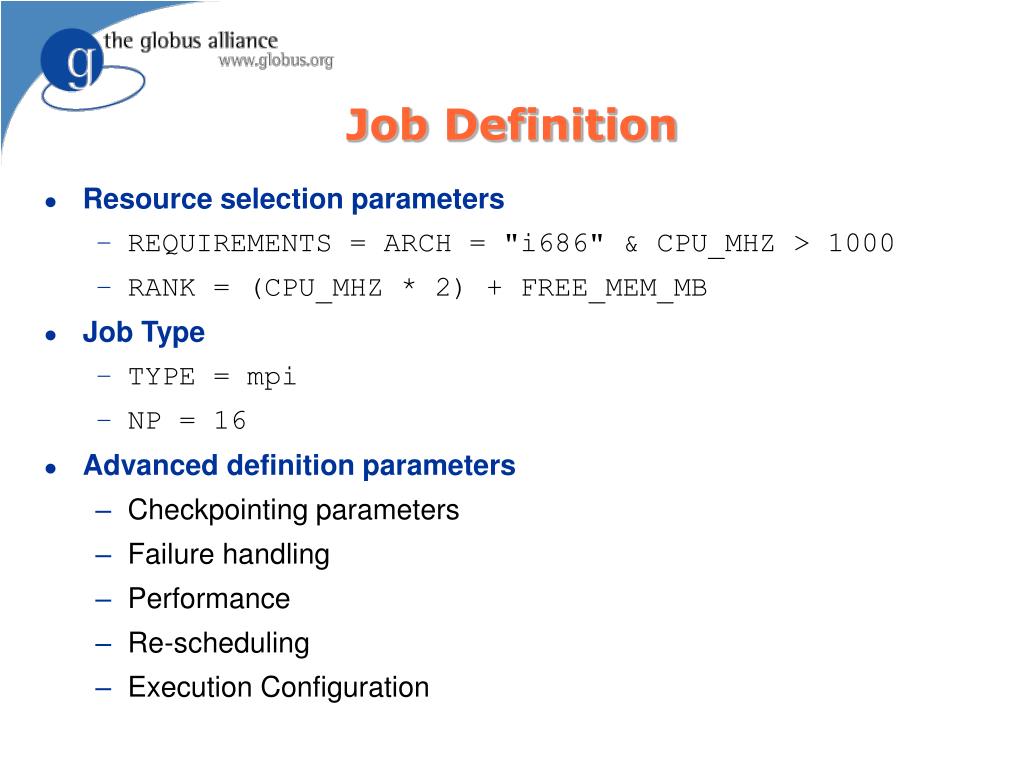Select the Execution Configuration item
1024x768 pixels.
click(278, 687)
